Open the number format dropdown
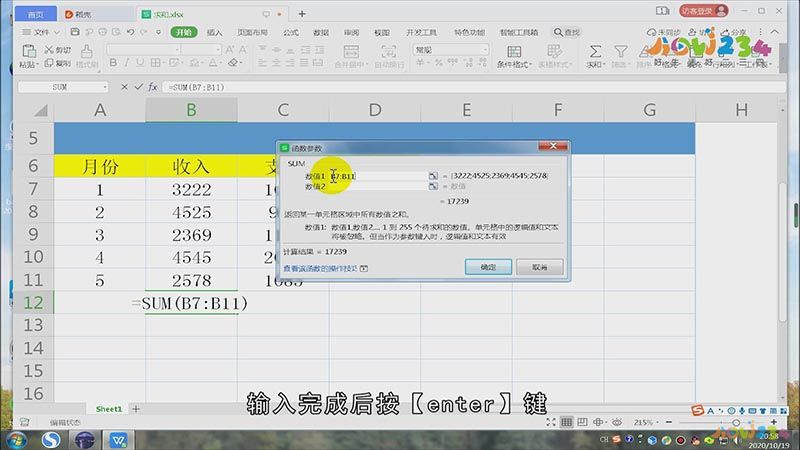The image size is (800, 450). click(x=484, y=49)
